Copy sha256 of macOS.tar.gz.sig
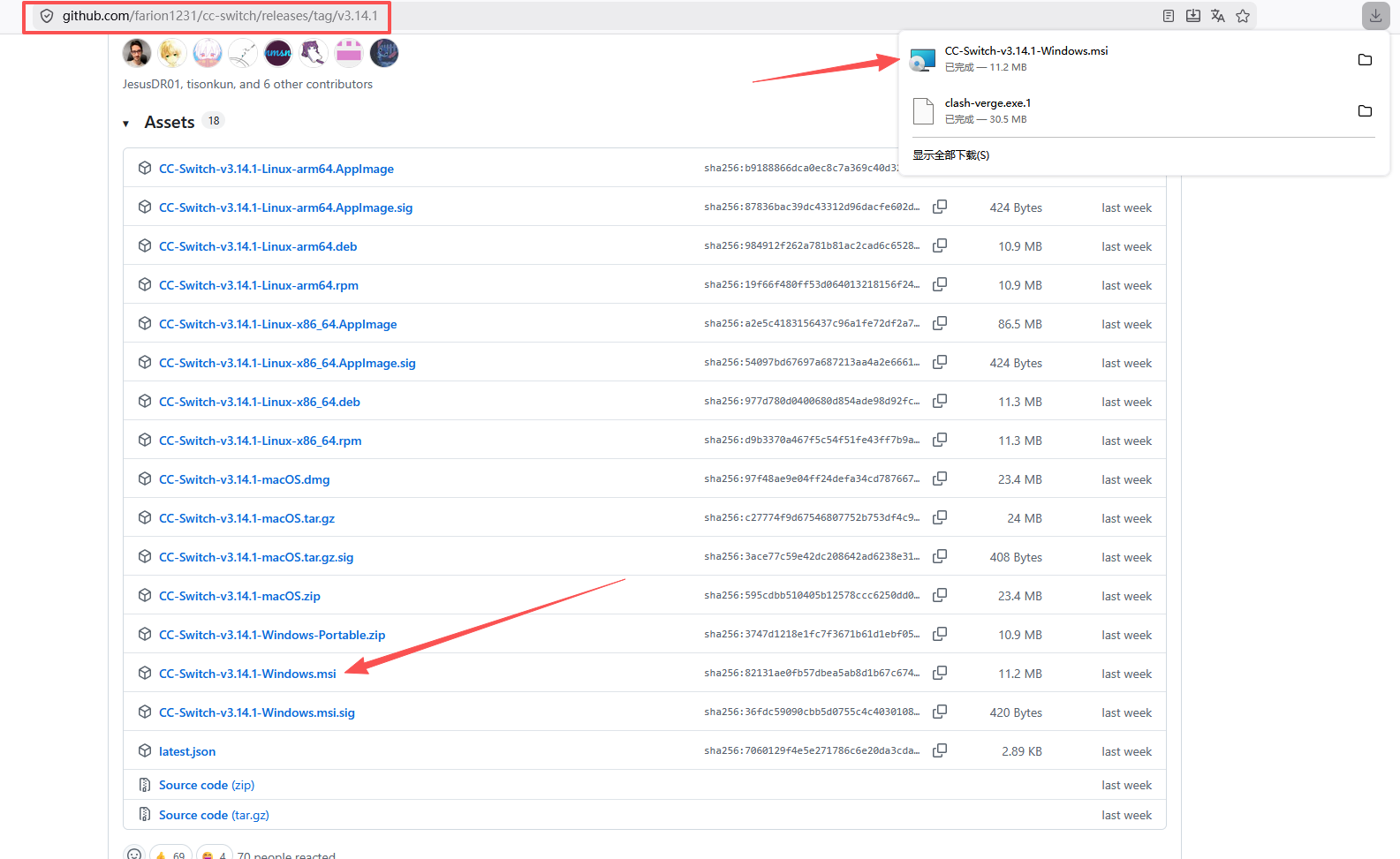Viewport: 1400px width, 859px height. click(x=940, y=556)
